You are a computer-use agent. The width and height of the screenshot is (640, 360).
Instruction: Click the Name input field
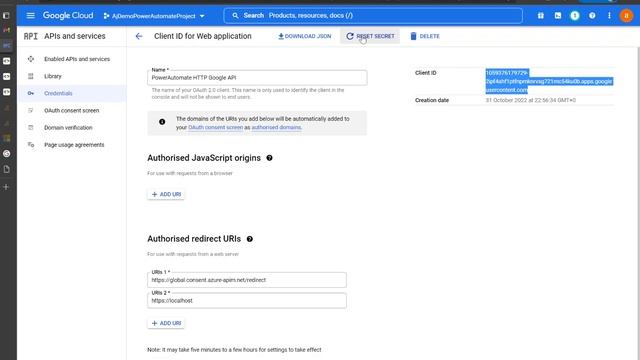257,78
